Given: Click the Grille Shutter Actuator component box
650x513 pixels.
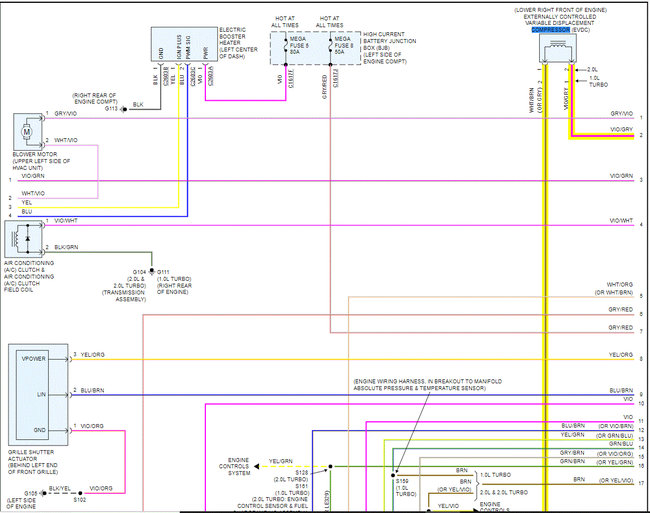Looking at the screenshot, I should (x=38, y=394).
